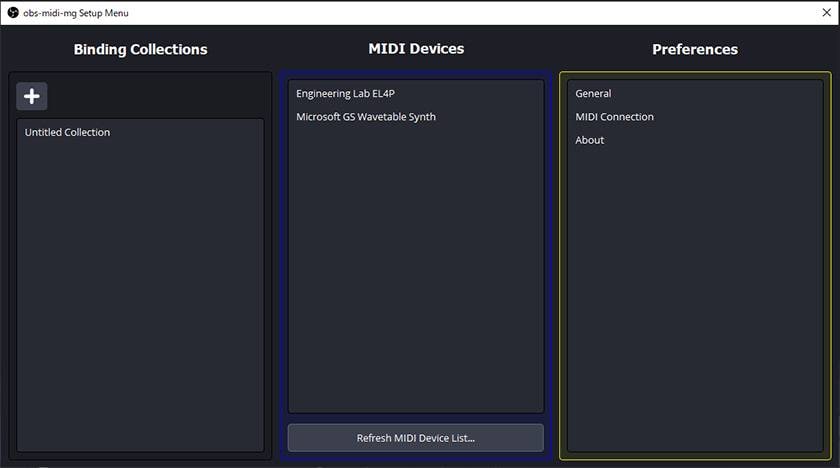840x468 pixels.
Task: Click the yellow border of Preferences panel
Action: (x=561, y=250)
